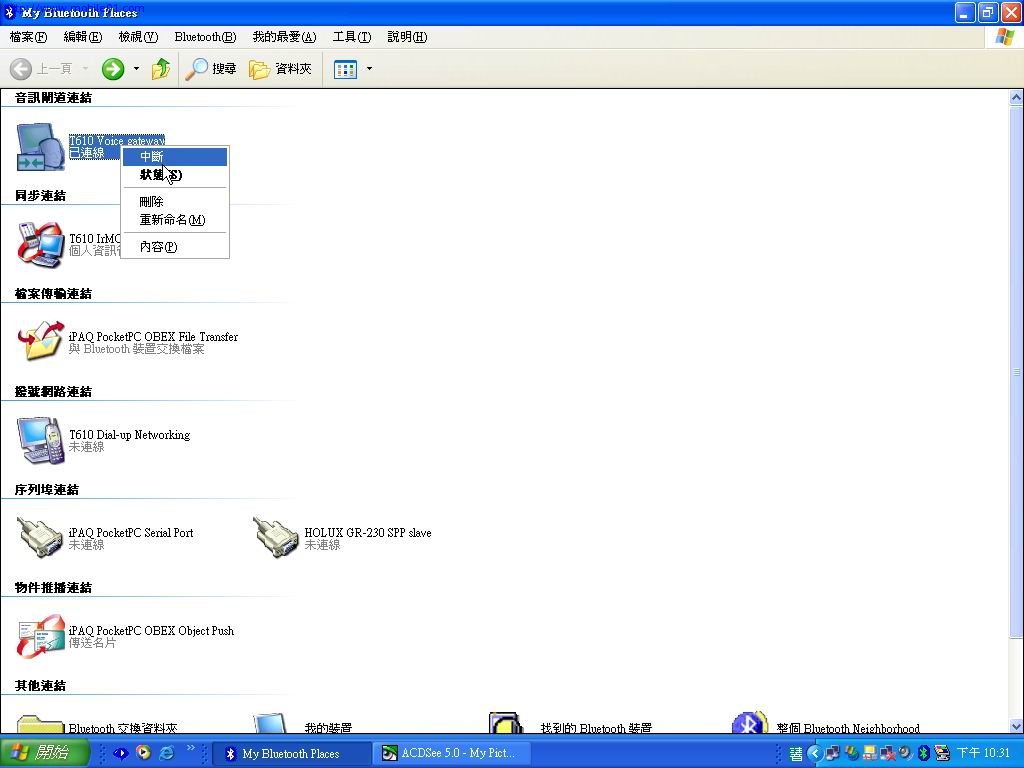The height and width of the screenshot is (768, 1024).
Task: Click the disconnected network tray icon with red X
Action: pos(886,753)
